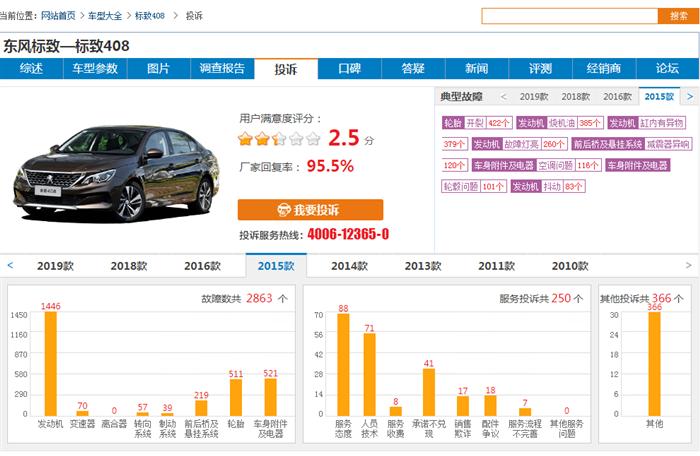Click the 服务投诉共 250 个 total text
This screenshot has height=456, width=700.
[541, 298]
